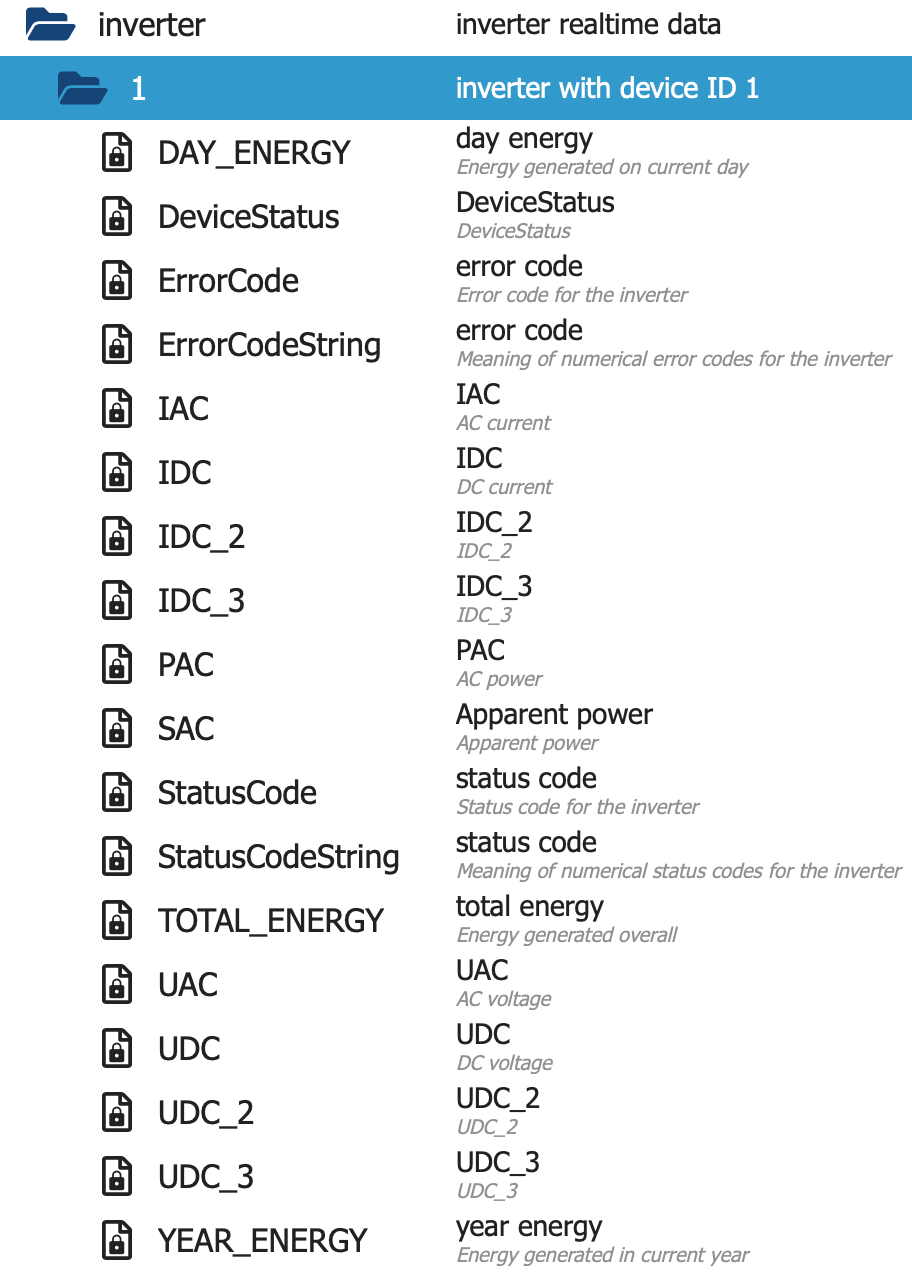Click the 'inverter with device ID 1' description
The width and height of the screenshot is (912, 1276).
[607, 88]
